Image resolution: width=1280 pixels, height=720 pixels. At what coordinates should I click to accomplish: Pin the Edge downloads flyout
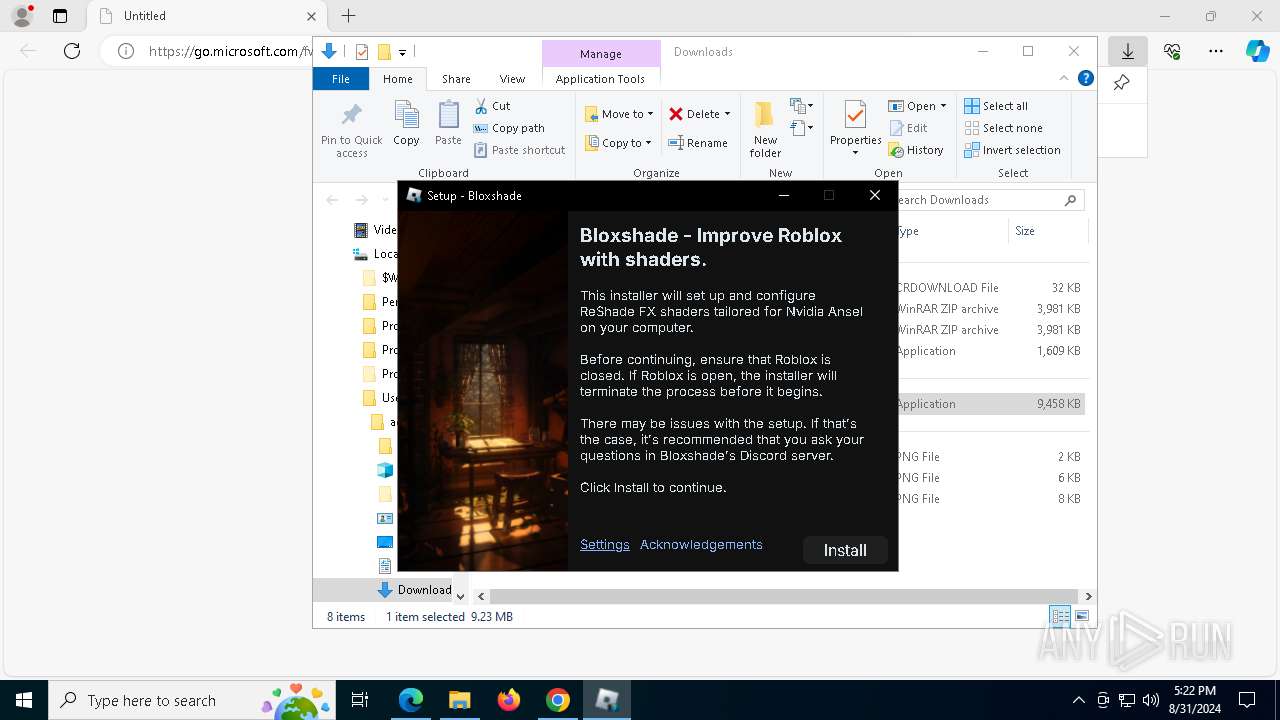click(x=1121, y=83)
